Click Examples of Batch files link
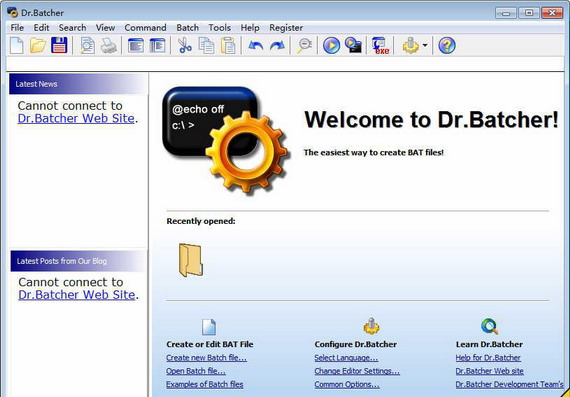570x397 pixels. tap(205, 384)
